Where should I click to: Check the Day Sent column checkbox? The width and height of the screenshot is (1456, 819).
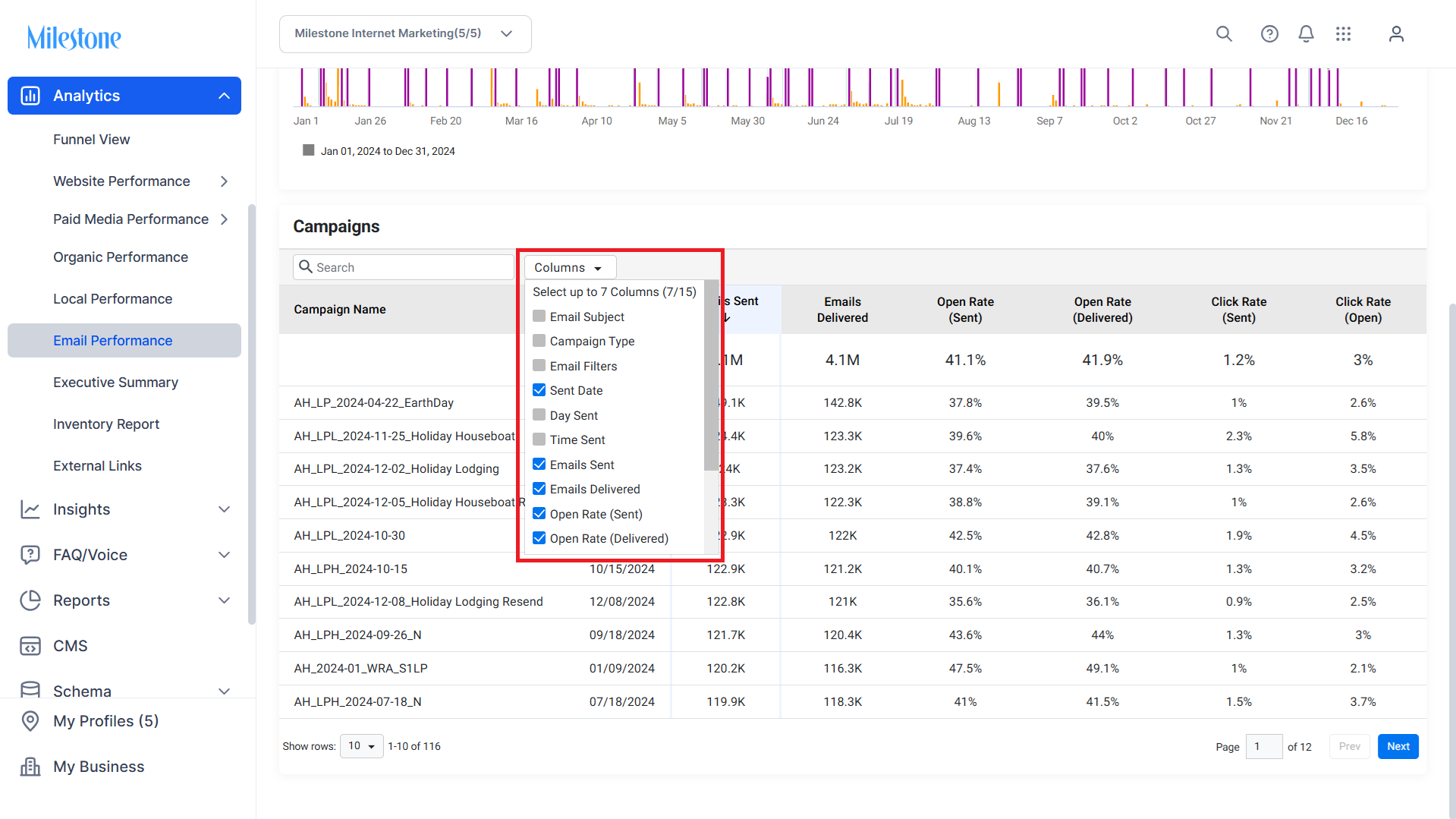click(539, 415)
